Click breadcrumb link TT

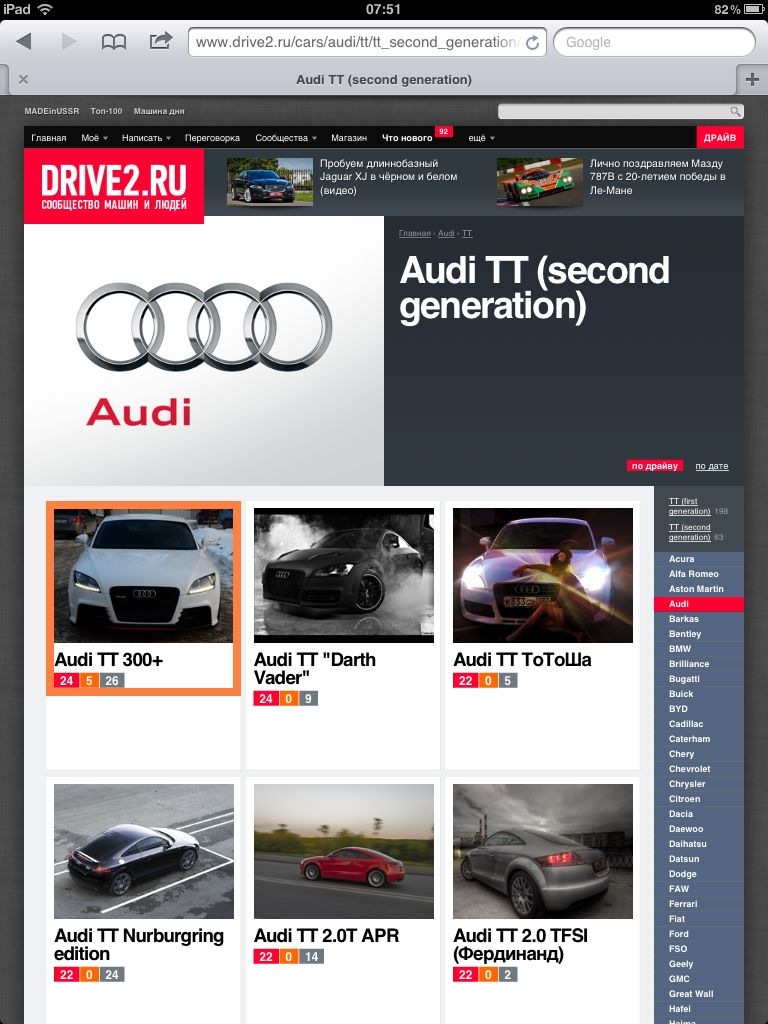click(x=467, y=233)
